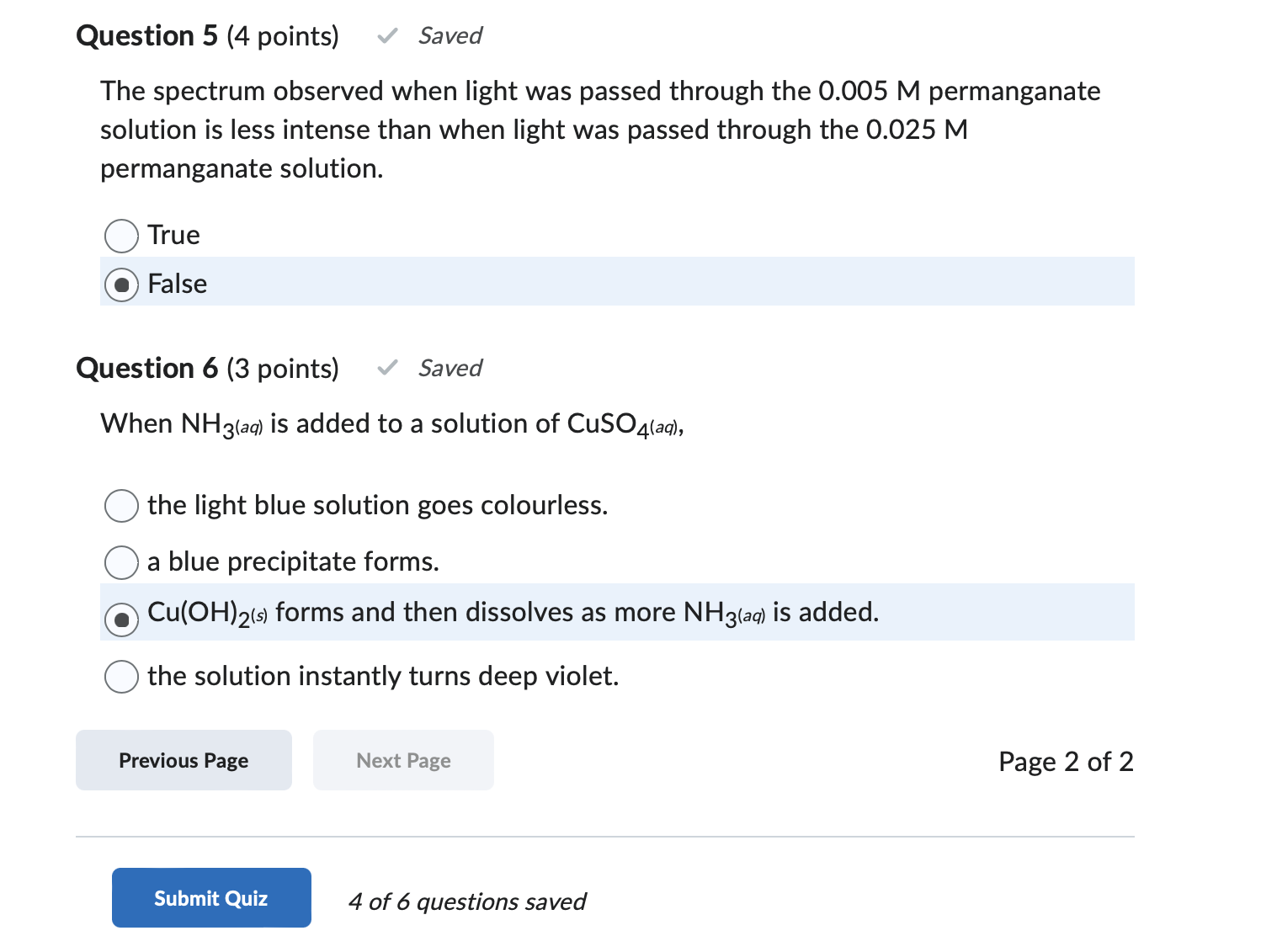Click the Previous Page button
Image resolution: width=1261 pixels, height=952 pixels.
point(183,760)
